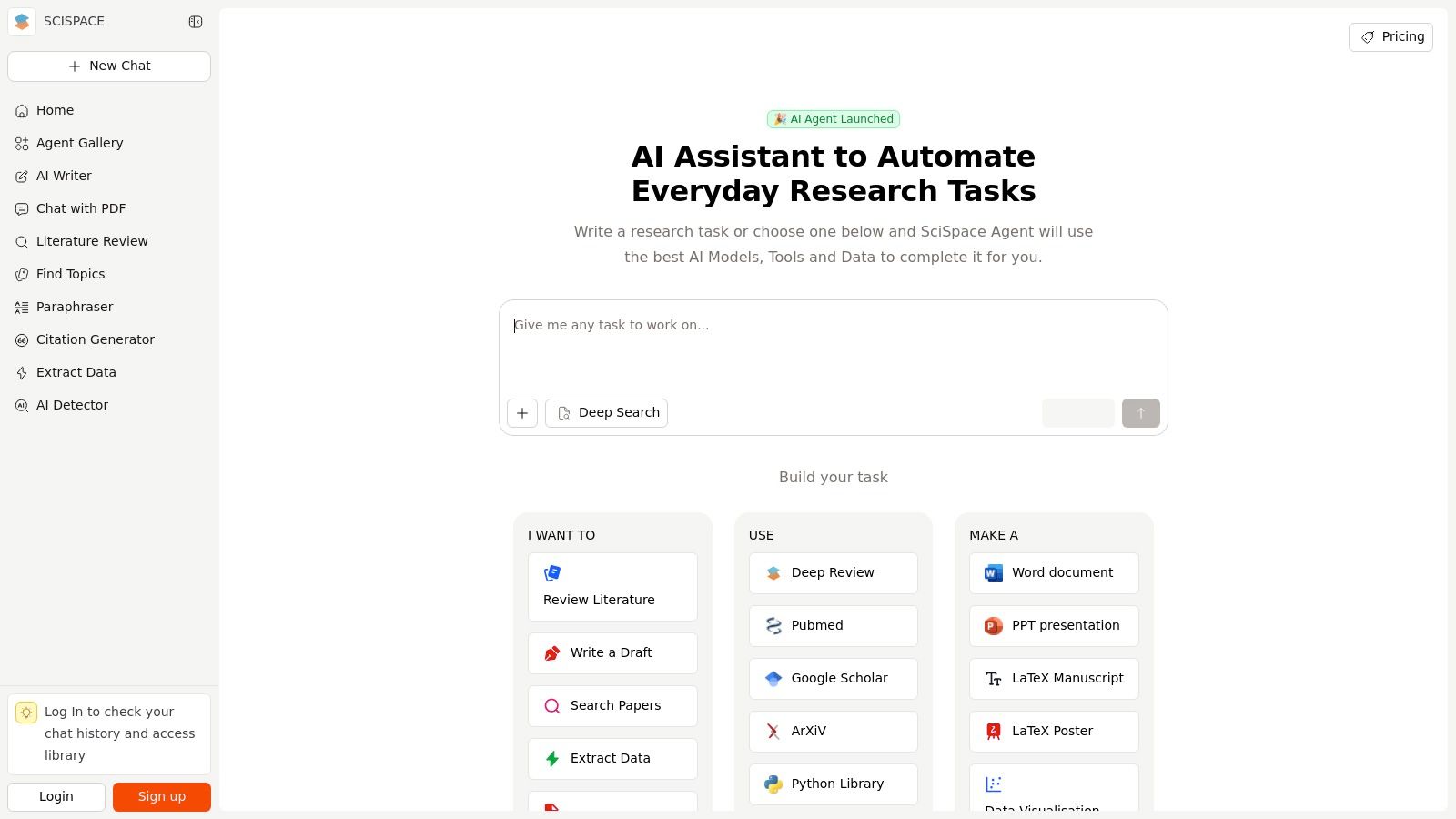Viewport: 1456px width, 819px height.
Task: Collapse the sidebar using the panel icon
Action: pyautogui.click(x=196, y=22)
